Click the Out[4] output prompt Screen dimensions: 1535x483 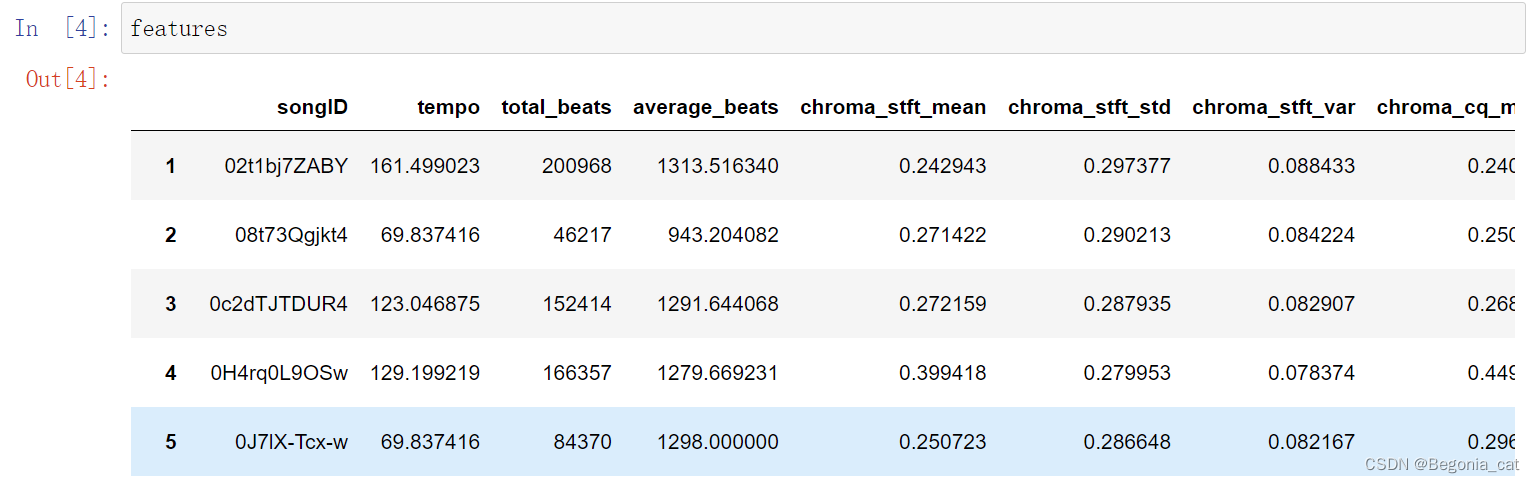pos(68,80)
